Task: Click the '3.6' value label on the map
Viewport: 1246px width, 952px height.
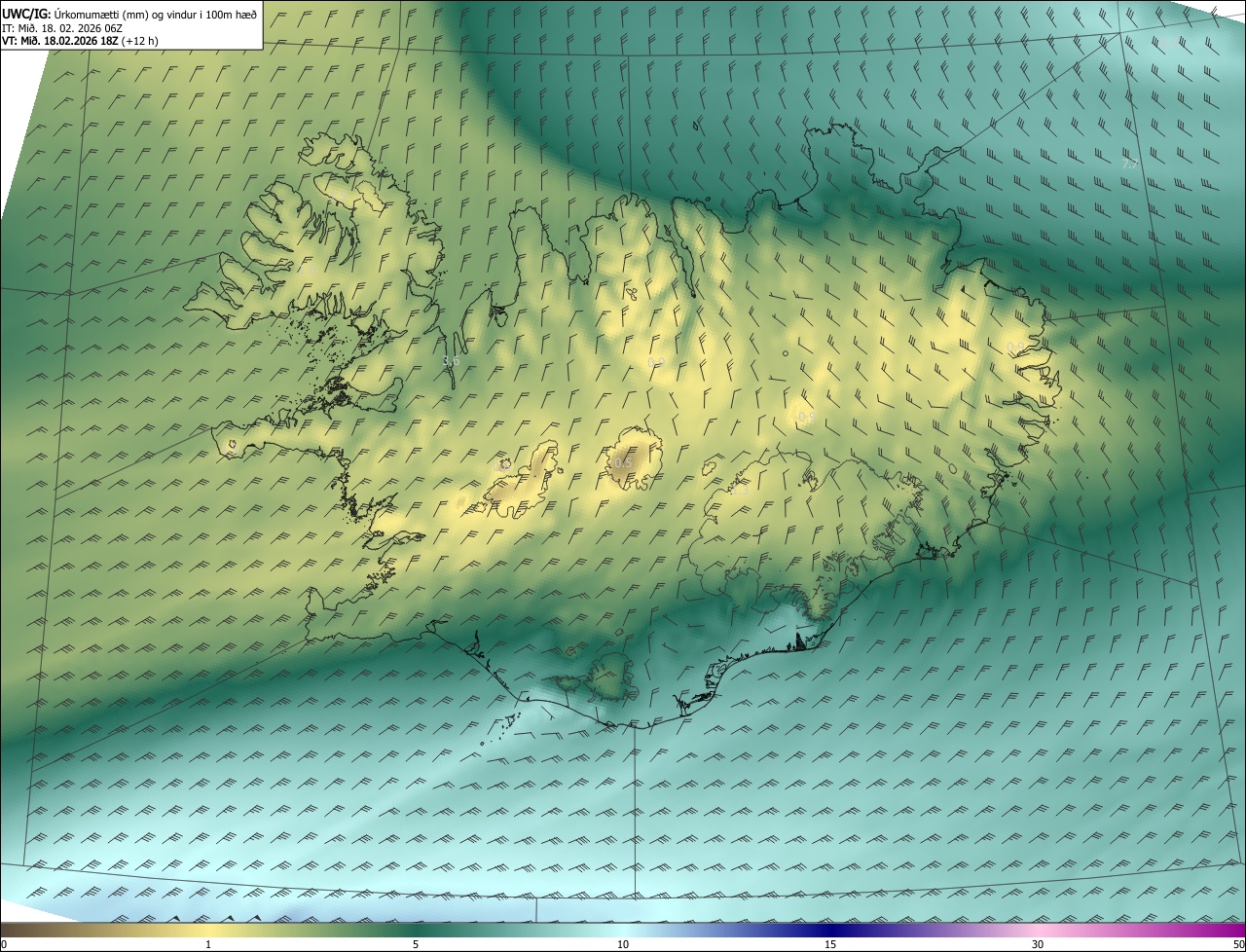Action: pos(451,361)
